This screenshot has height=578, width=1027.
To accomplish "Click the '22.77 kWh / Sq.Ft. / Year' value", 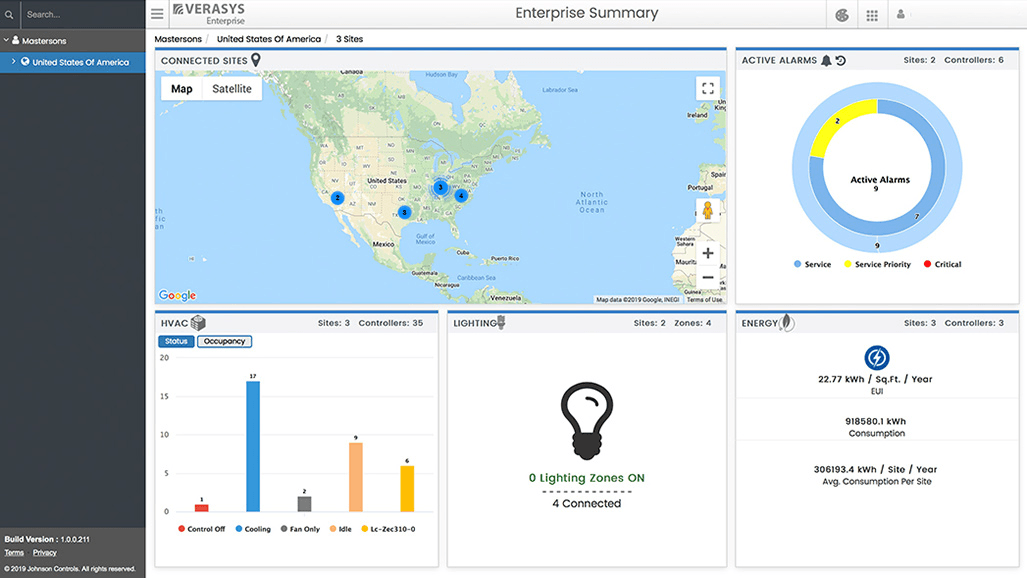I will (x=875, y=379).
